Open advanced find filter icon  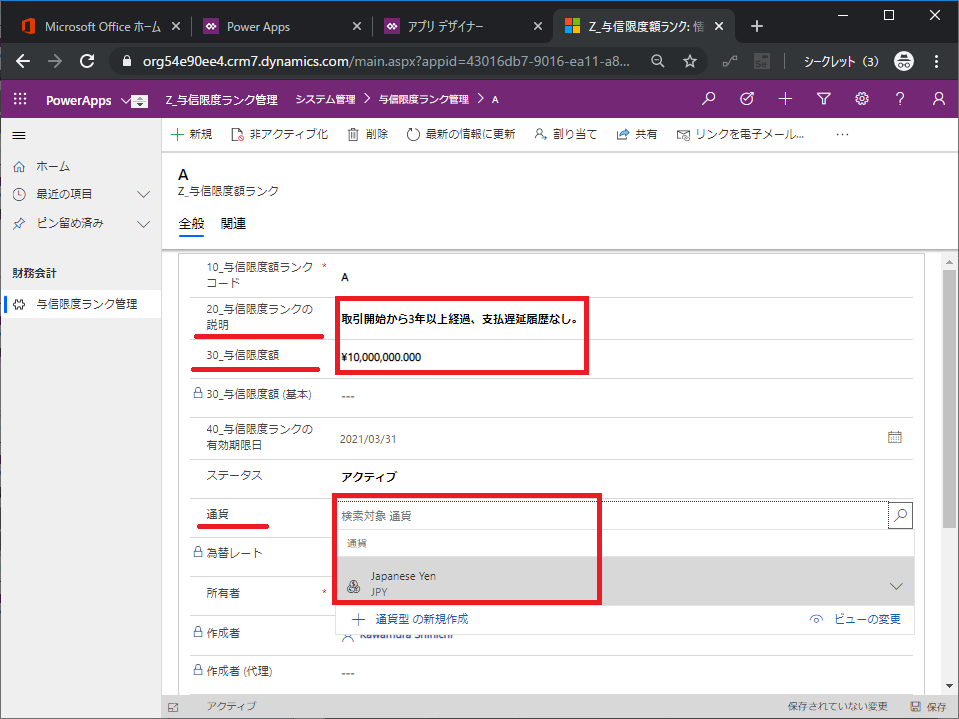[823, 99]
